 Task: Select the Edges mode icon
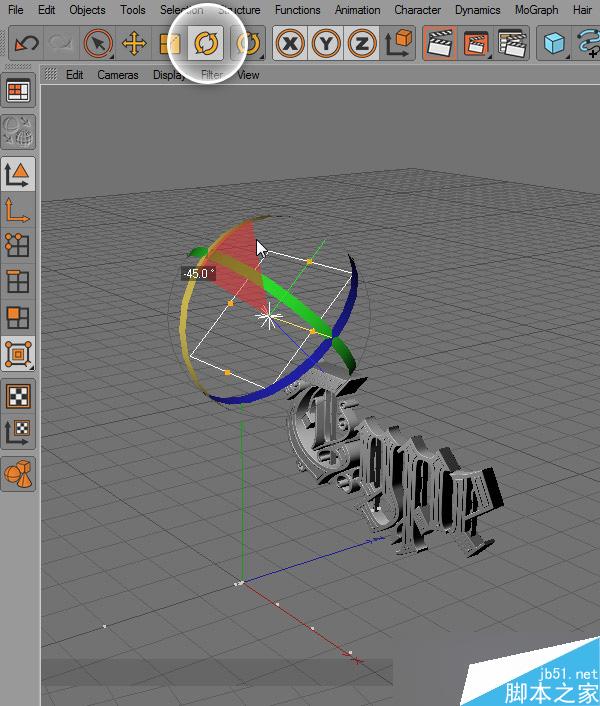pos(18,282)
